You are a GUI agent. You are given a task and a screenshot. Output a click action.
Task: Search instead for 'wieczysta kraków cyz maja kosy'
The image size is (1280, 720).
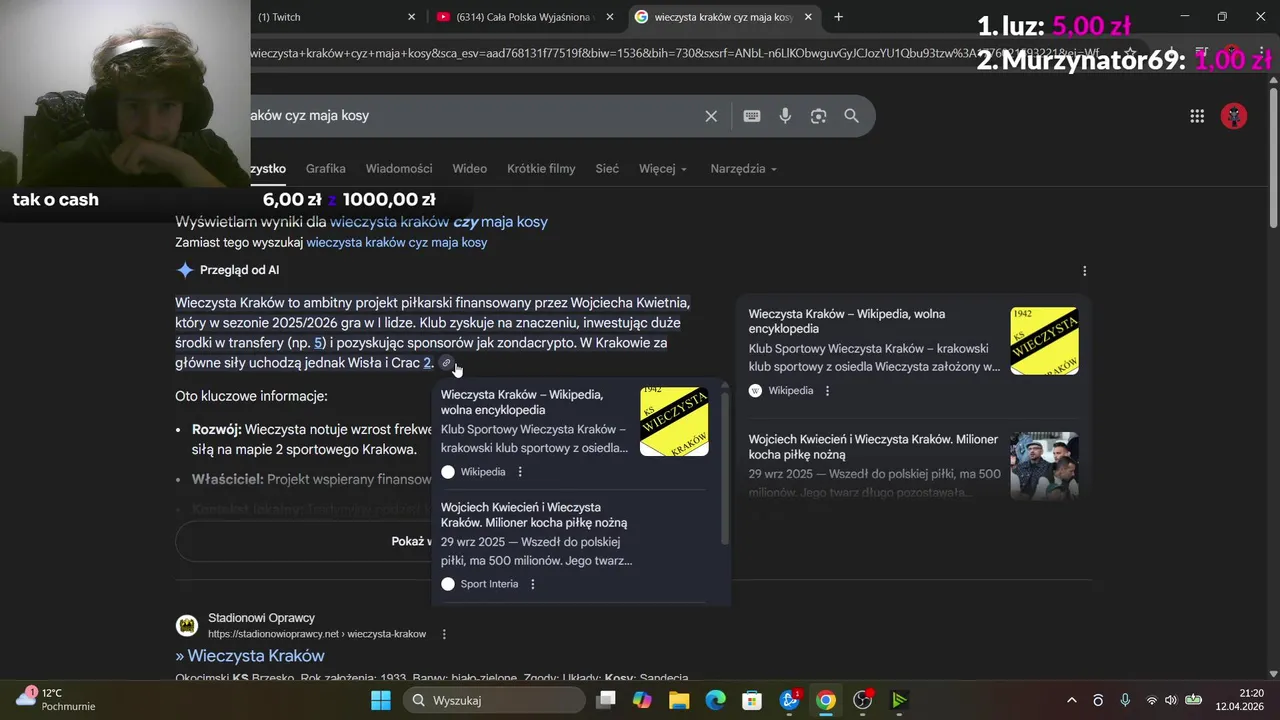tap(397, 243)
